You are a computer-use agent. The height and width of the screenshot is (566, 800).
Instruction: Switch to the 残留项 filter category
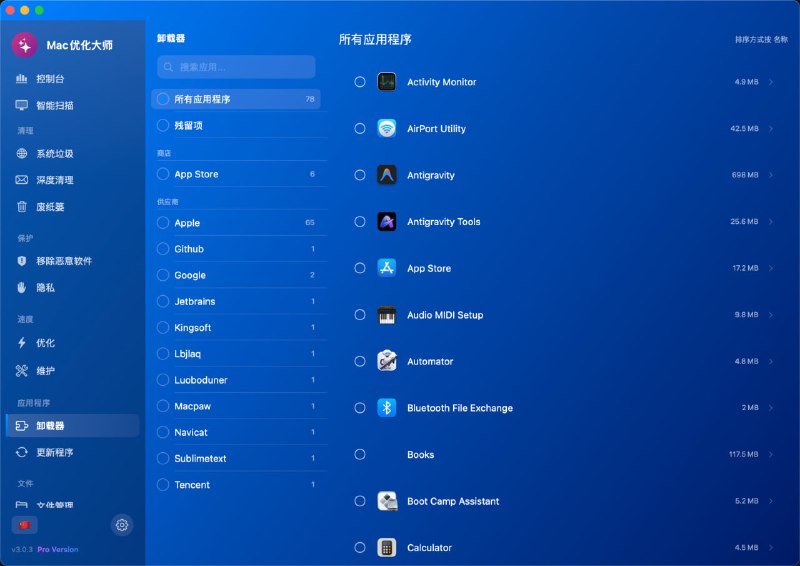(236, 125)
